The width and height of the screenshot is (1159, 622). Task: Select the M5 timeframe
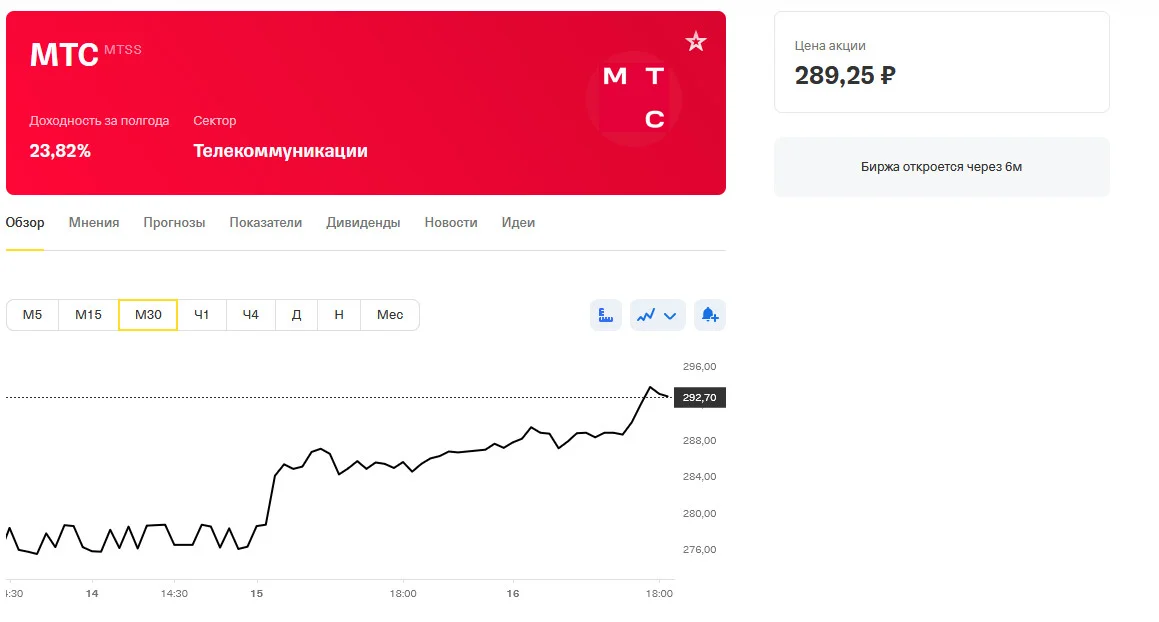click(x=33, y=315)
